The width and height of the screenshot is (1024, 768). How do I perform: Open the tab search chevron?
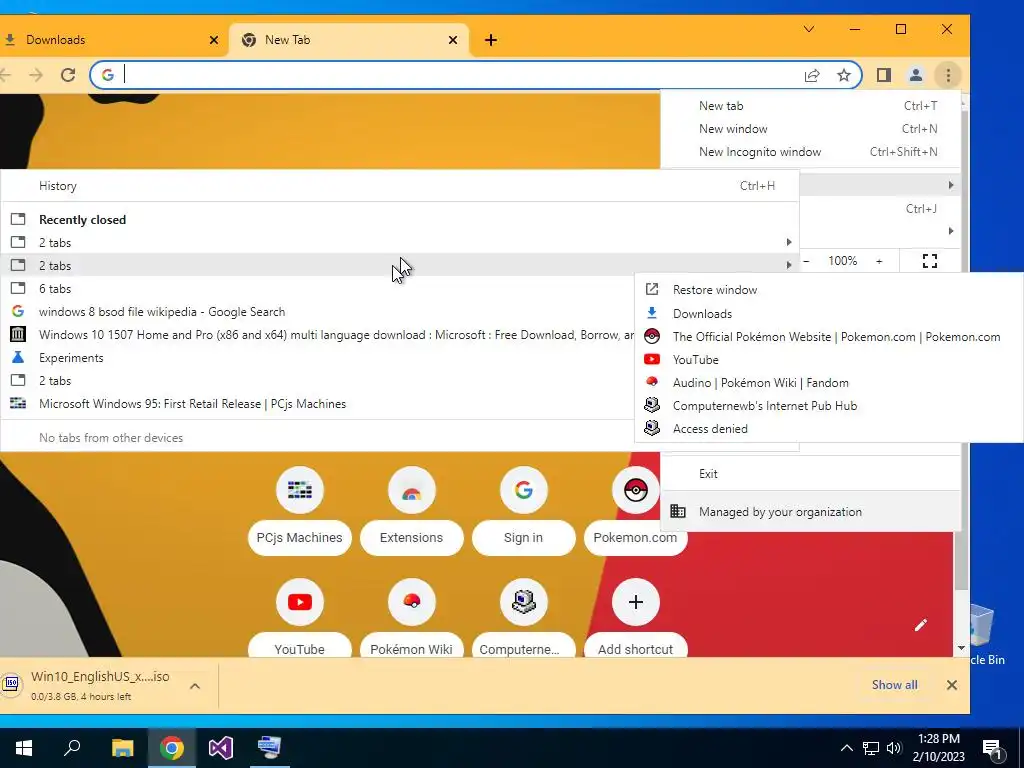point(808,29)
